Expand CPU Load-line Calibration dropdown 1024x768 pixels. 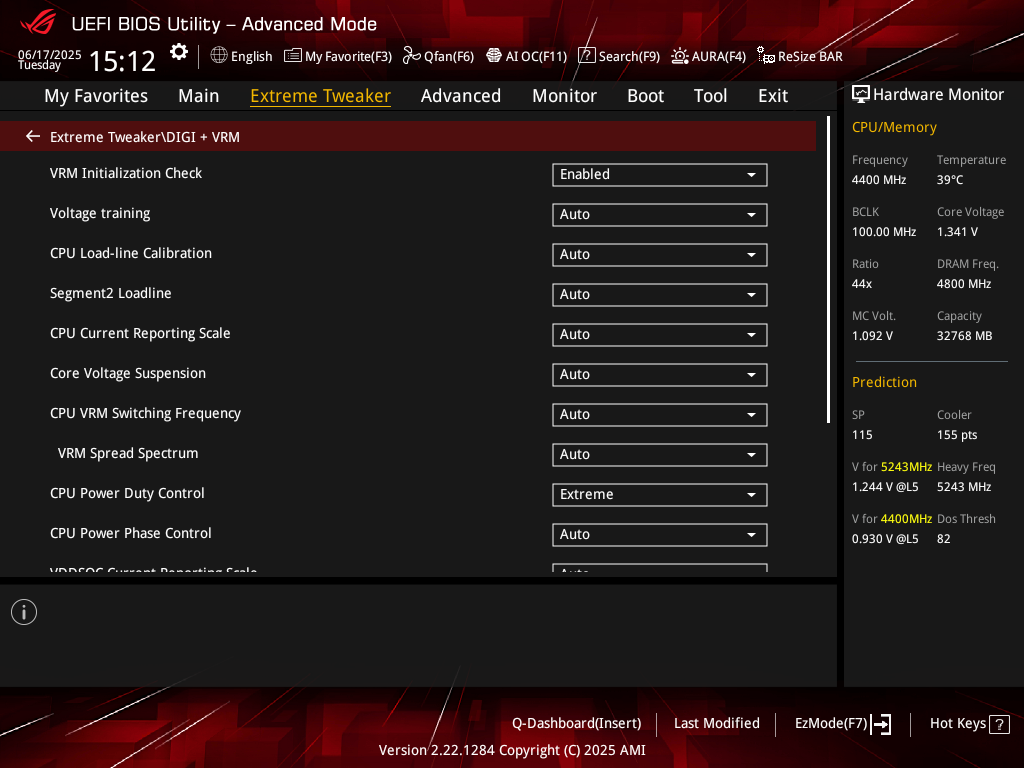pyautogui.click(x=659, y=254)
